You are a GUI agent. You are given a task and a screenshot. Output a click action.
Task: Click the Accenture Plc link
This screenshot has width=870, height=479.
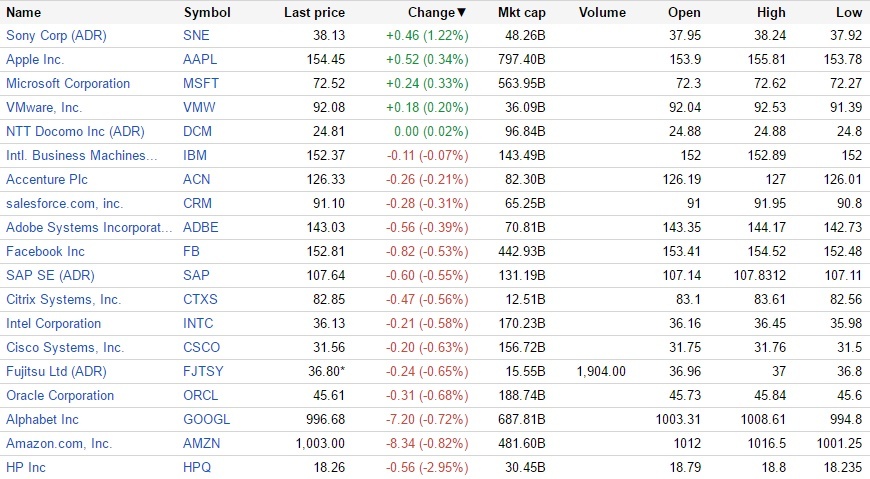pos(46,180)
